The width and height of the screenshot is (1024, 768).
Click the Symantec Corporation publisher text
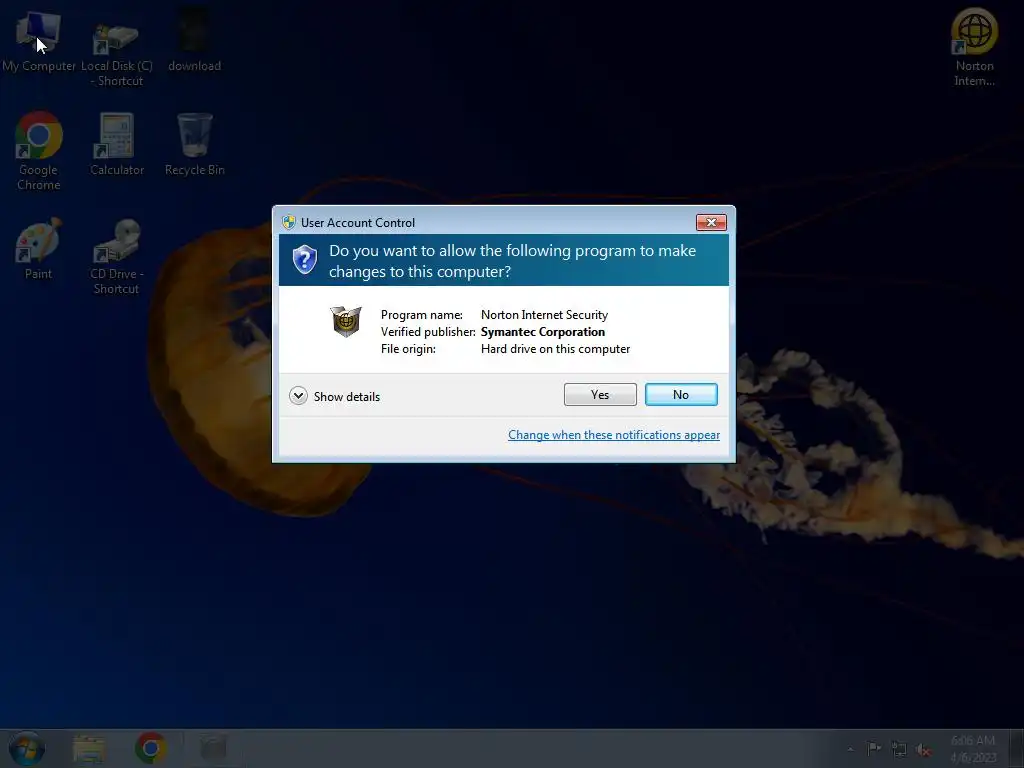click(x=543, y=332)
